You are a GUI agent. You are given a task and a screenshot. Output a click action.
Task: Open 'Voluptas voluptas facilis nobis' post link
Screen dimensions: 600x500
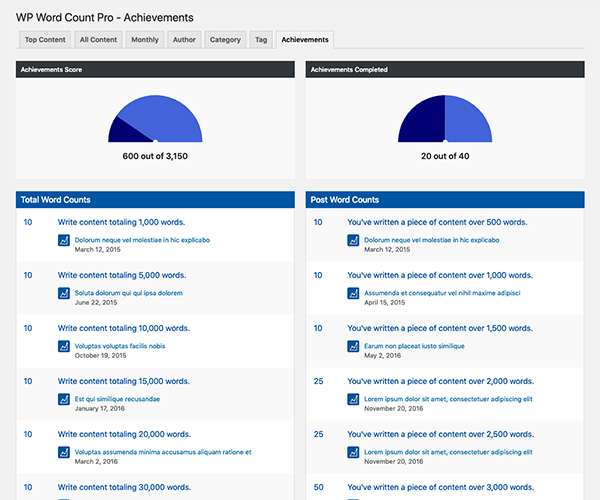coord(120,346)
